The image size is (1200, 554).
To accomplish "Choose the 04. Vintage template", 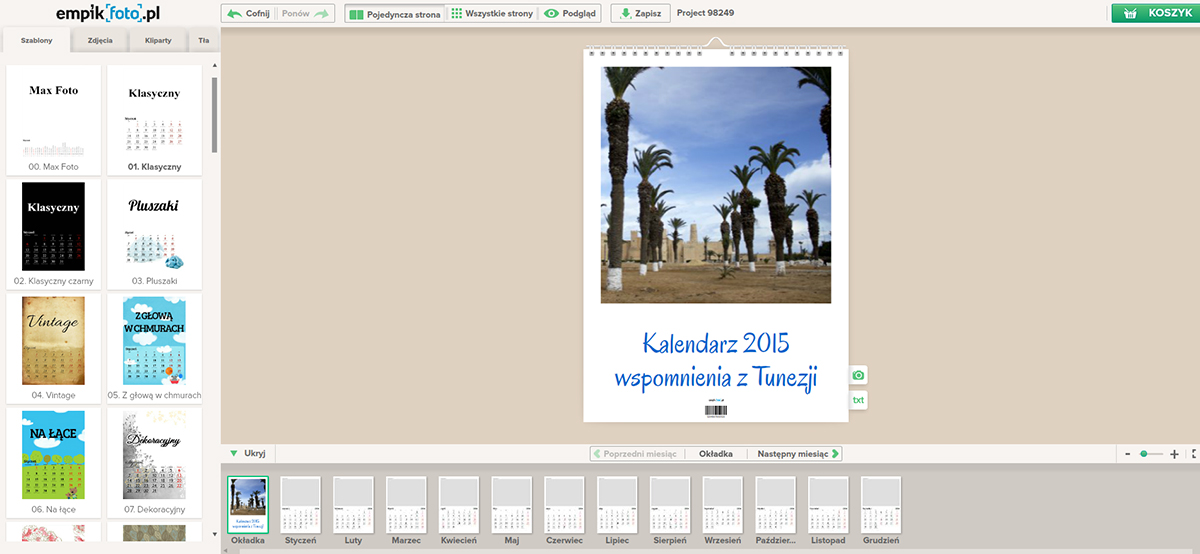I will pos(53,348).
